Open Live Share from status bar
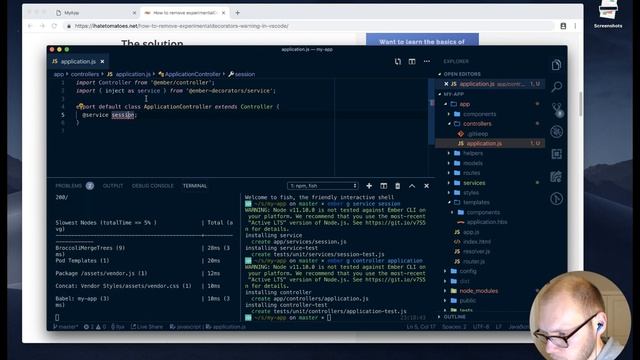Image resolution: width=640 pixels, height=360 pixels. click(x=147, y=327)
